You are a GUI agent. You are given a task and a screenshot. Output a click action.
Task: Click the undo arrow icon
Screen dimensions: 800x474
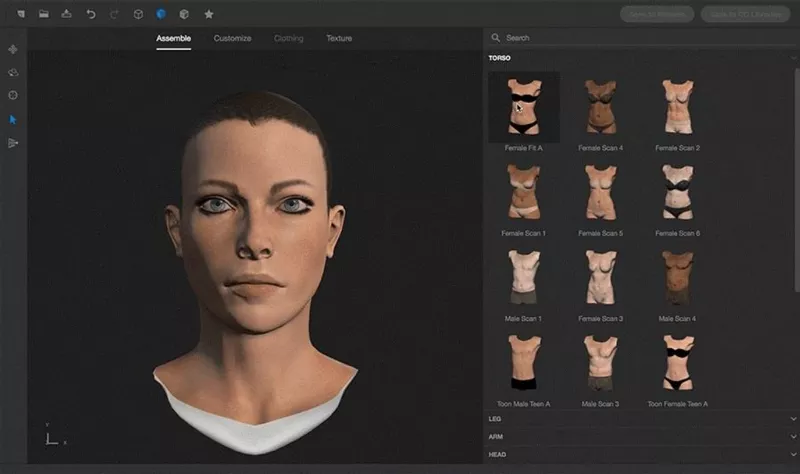(91, 14)
